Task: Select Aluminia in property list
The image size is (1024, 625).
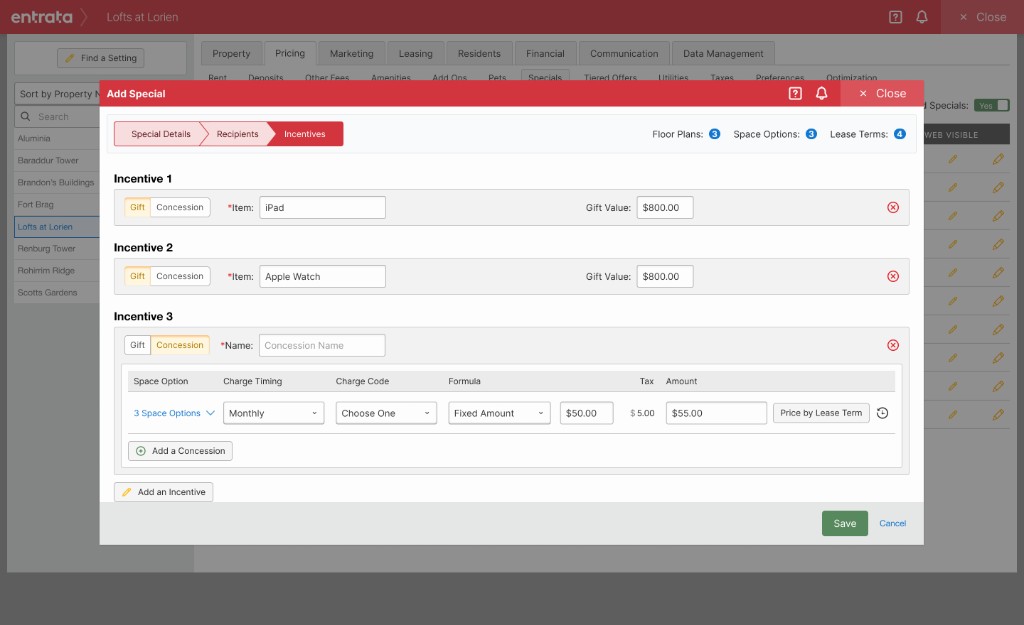Action: [x=57, y=138]
